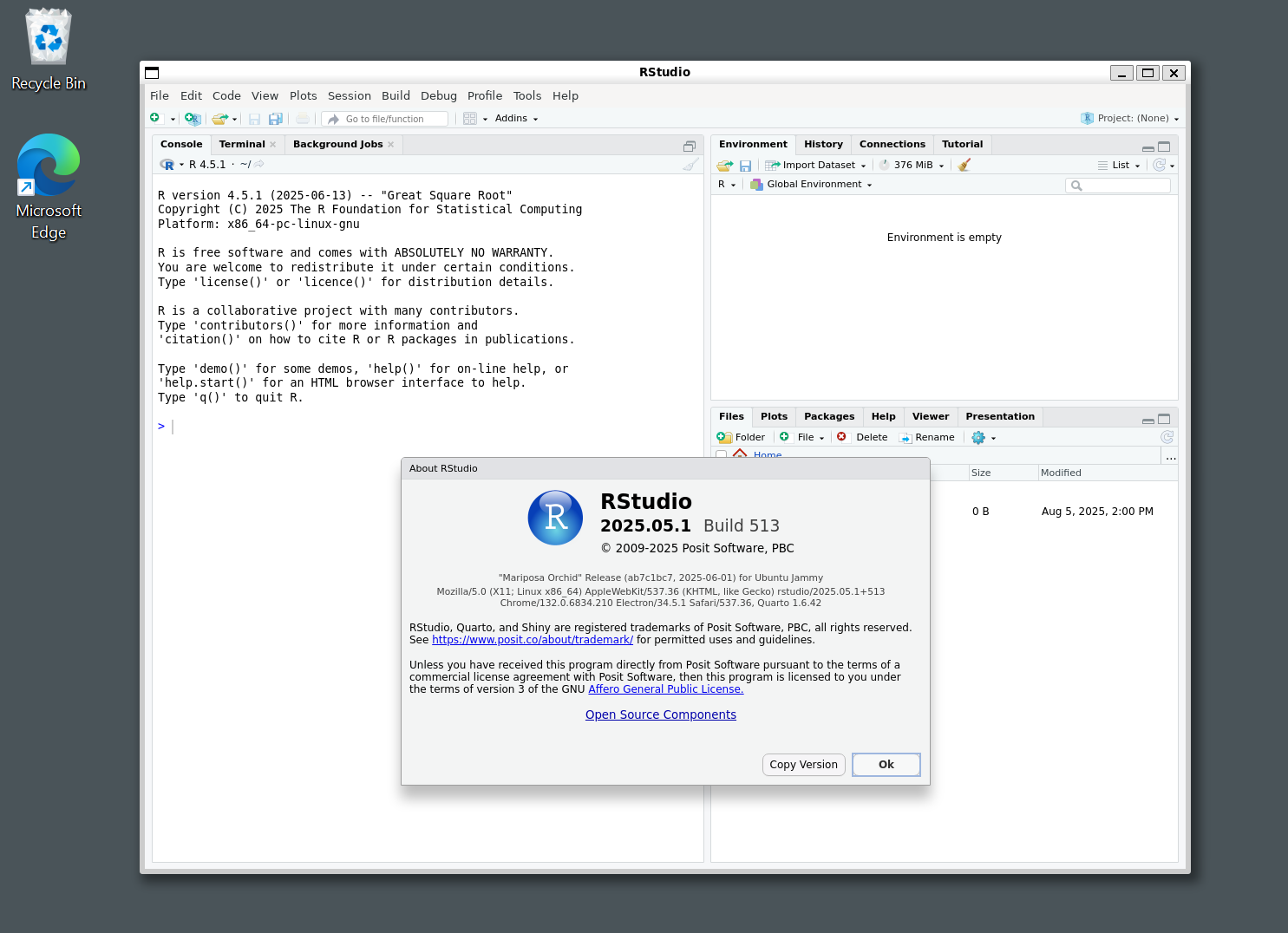This screenshot has width=1288, height=933.
Task: Click Copy Version in the About dialog
Action: [803, 764]
